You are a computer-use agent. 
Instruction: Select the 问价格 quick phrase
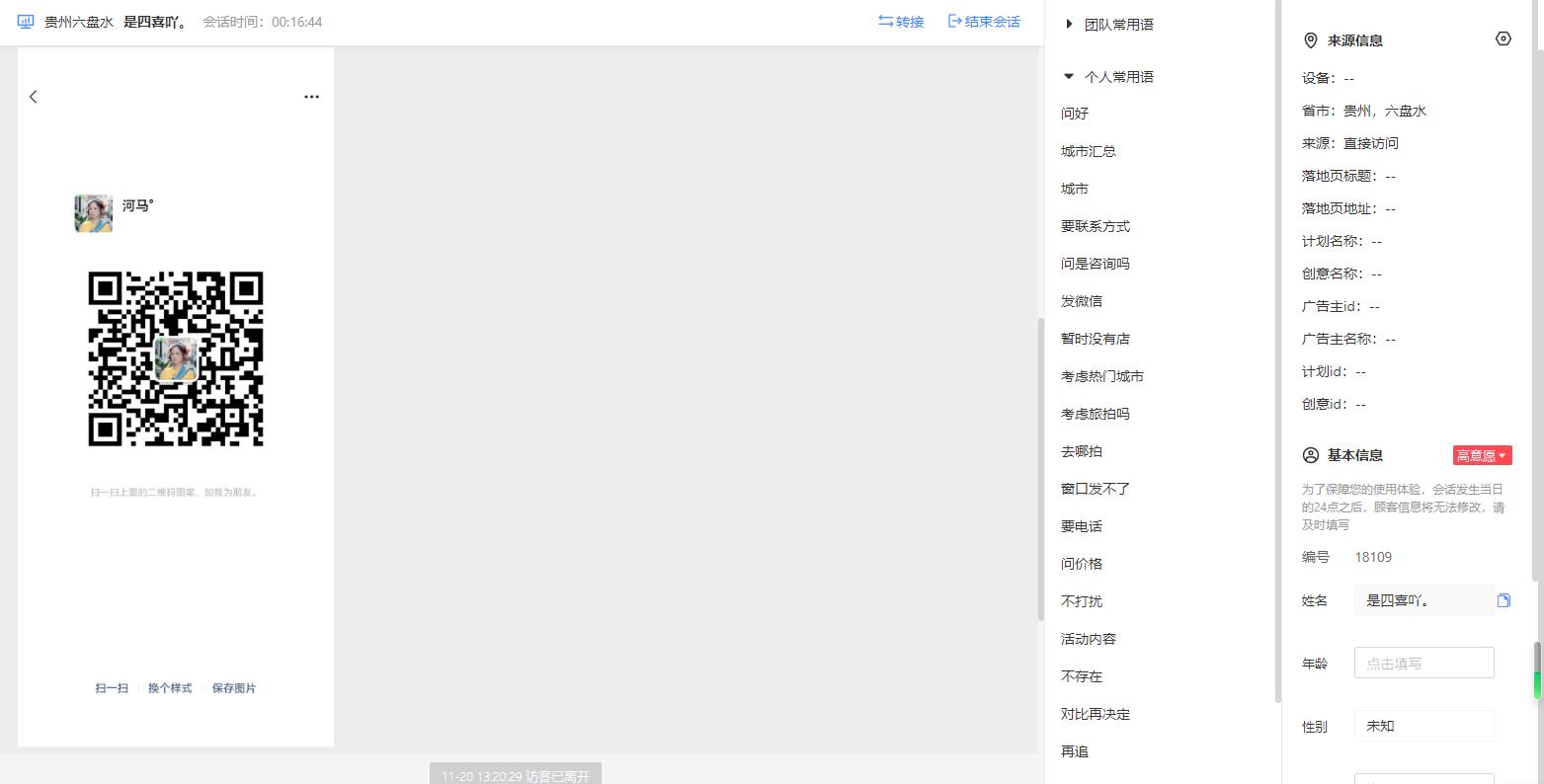(x=1082, y=564)
